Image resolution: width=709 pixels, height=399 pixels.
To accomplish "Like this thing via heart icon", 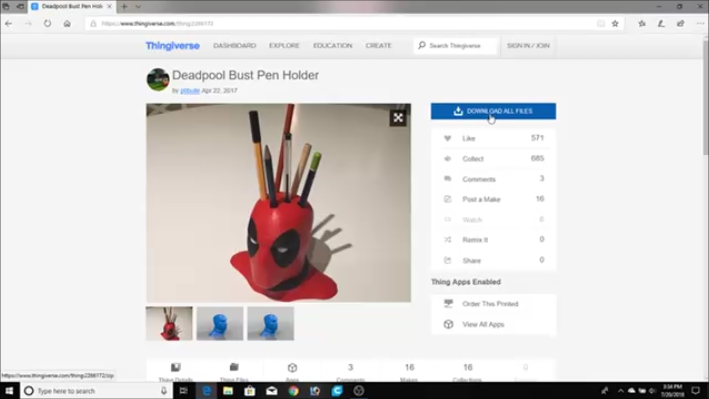I will coord(447,138).
